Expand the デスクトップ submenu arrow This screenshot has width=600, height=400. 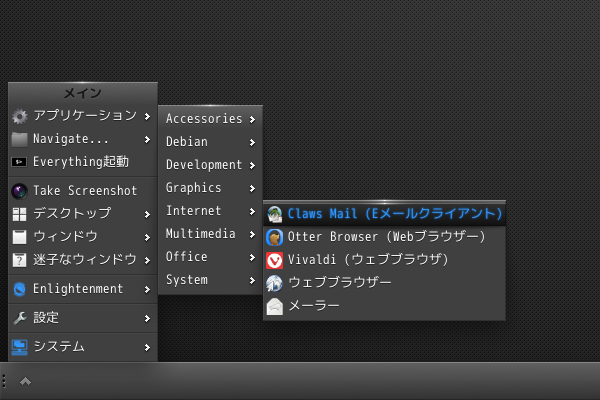pos(147,214)
